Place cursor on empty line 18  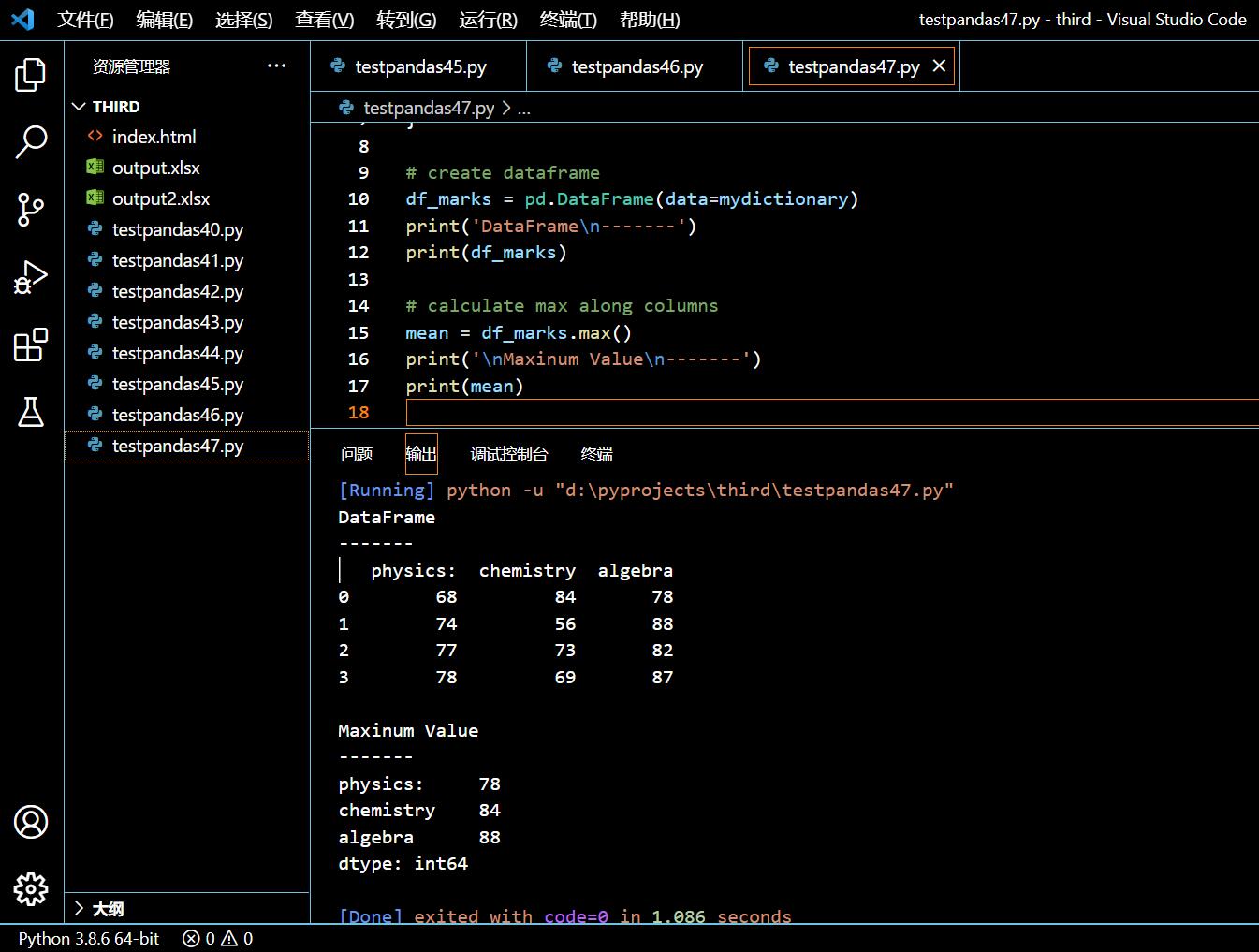click(x=831, y=413)
